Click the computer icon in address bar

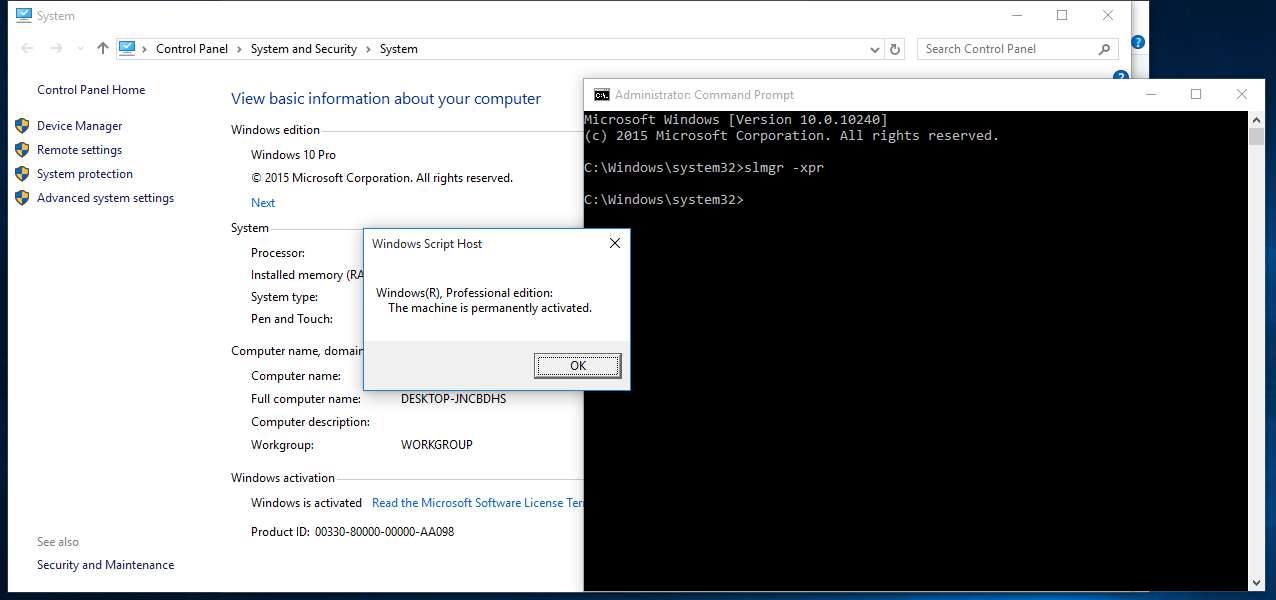pos(127,48)
